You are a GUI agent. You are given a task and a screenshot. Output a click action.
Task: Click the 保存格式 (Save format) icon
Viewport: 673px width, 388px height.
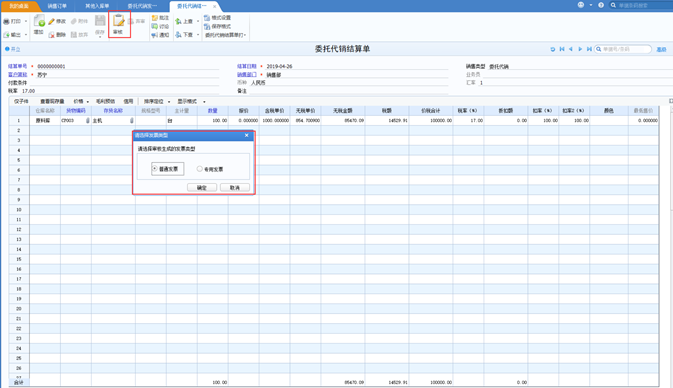[x=207, y=26]
